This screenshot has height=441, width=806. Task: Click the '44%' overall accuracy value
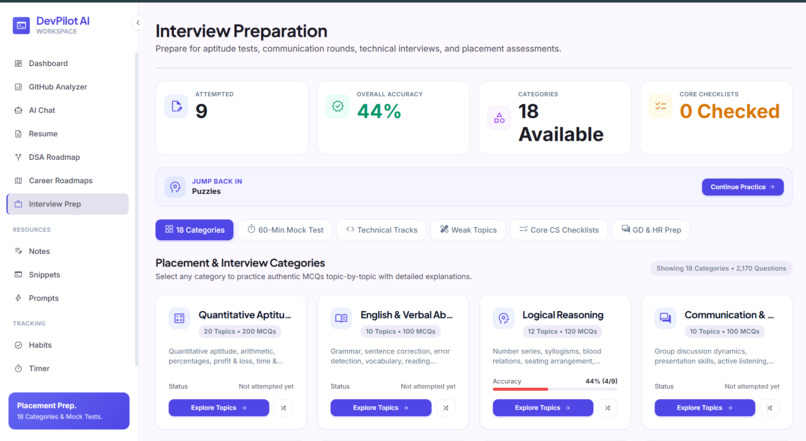coord(379,111)
